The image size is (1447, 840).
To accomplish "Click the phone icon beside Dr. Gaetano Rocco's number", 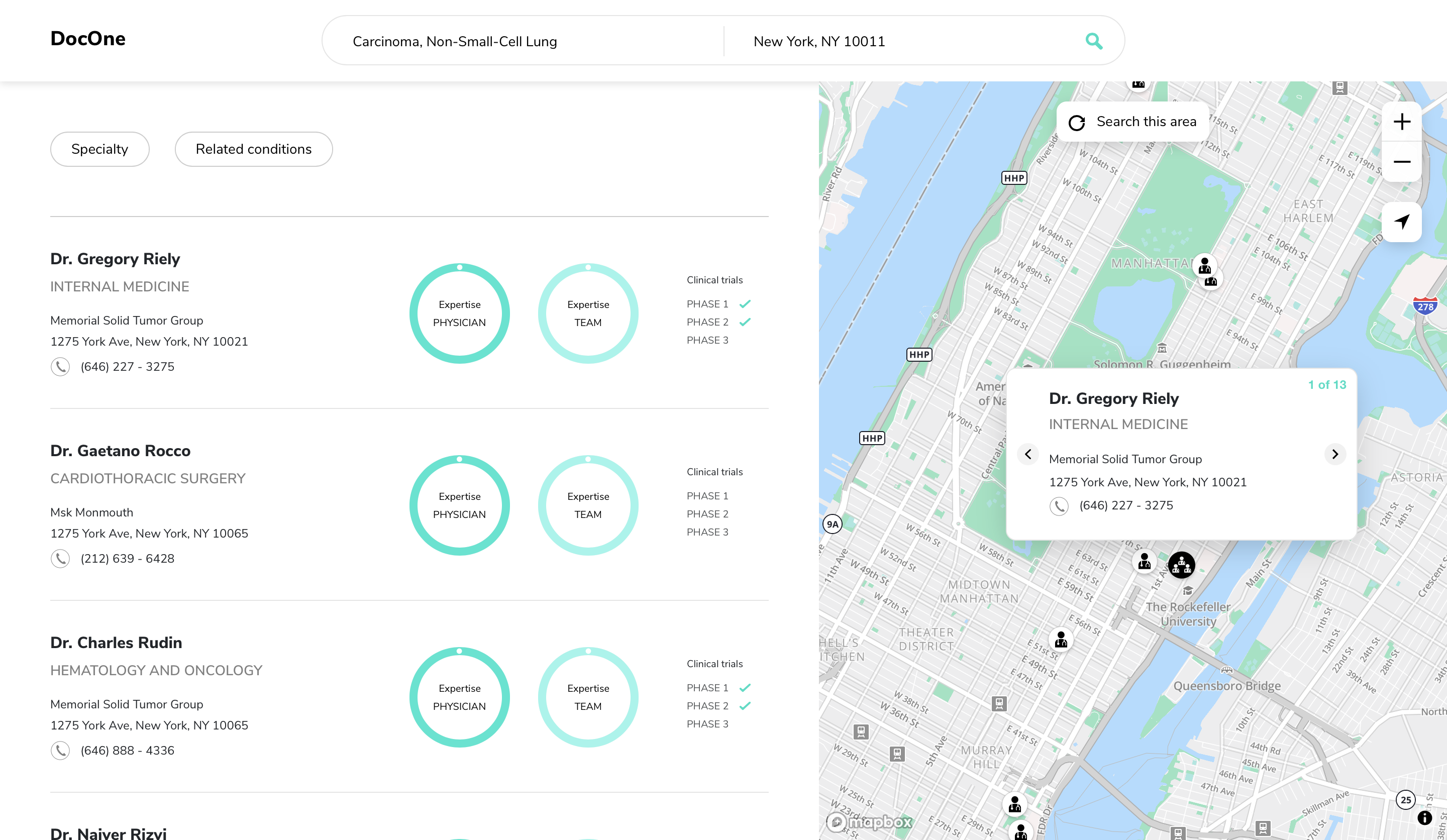I will (x=60, y=558).
